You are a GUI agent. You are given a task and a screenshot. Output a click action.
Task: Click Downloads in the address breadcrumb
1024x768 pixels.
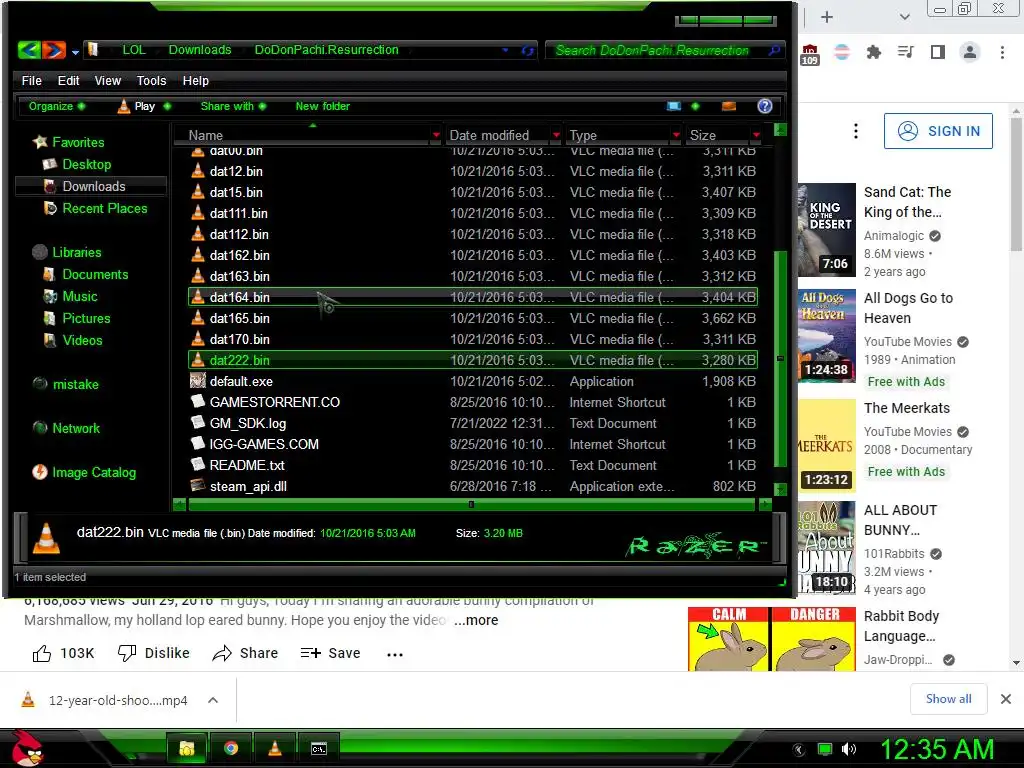click(x=200, y=50)
